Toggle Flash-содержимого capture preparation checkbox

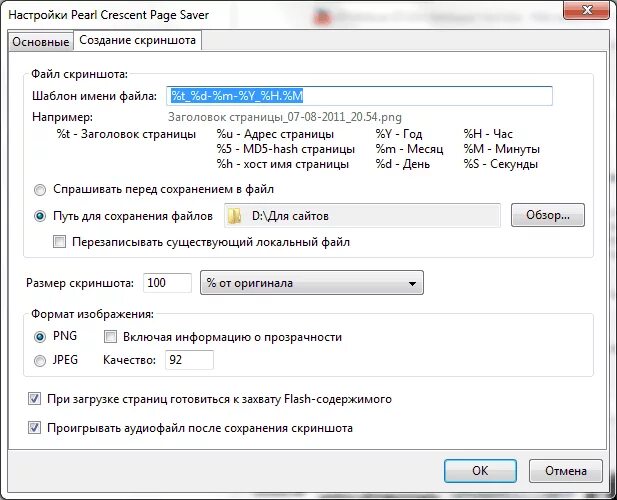(x=35, y=399)
